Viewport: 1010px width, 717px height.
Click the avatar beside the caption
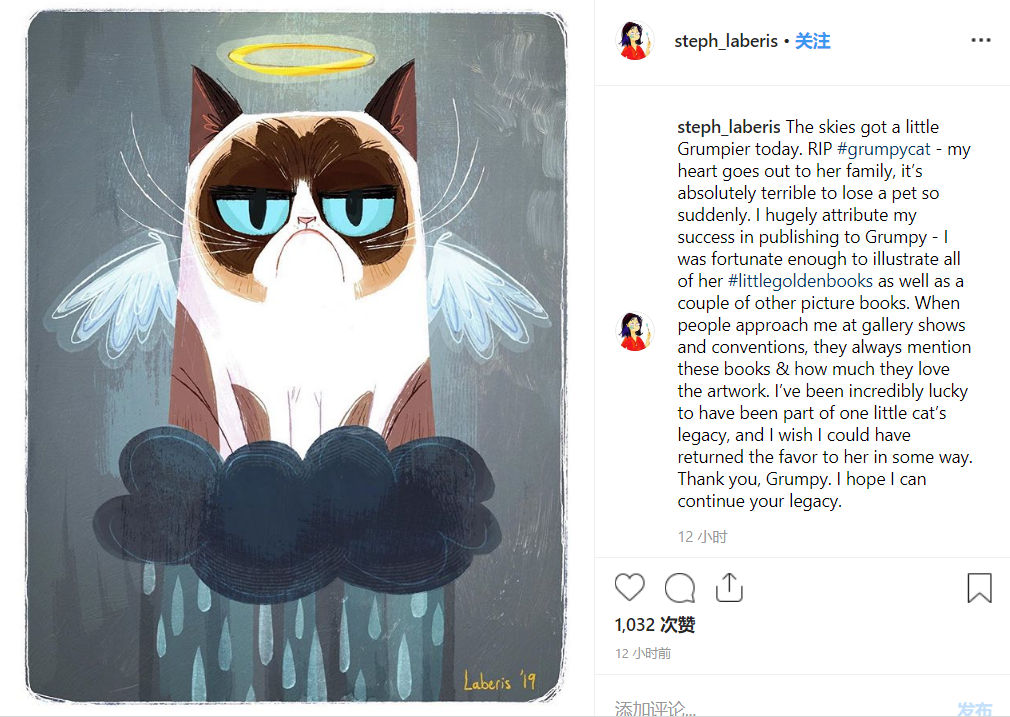[x=634, y=331]
